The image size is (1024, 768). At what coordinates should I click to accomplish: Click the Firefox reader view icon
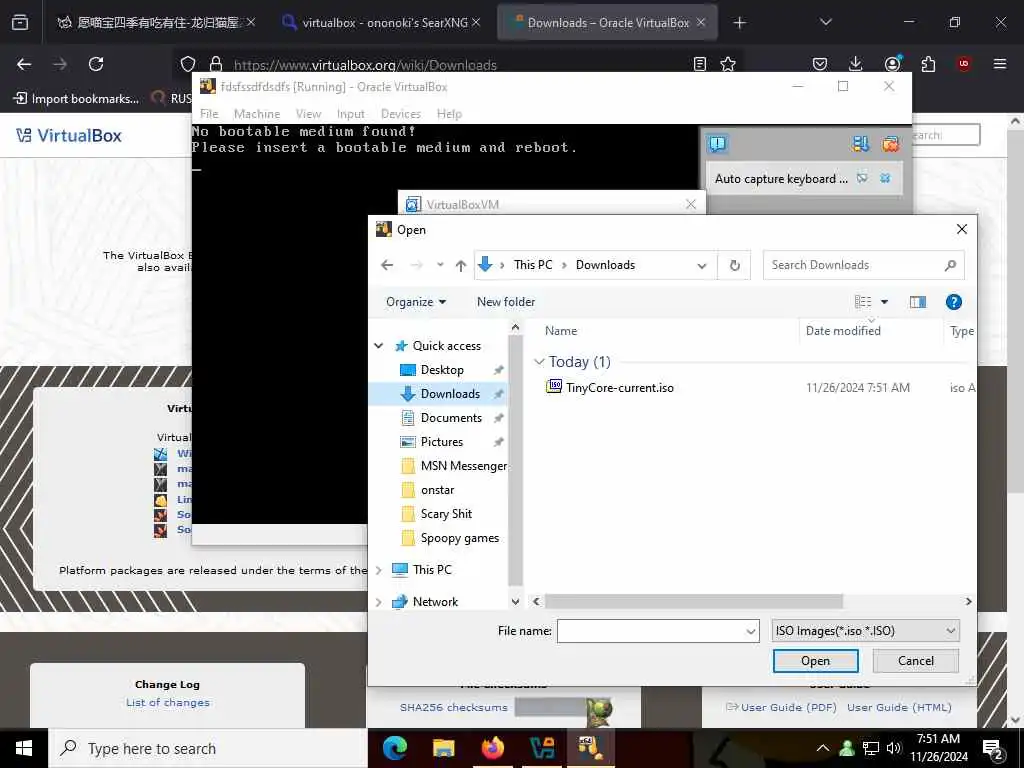[x=699, y=64]
